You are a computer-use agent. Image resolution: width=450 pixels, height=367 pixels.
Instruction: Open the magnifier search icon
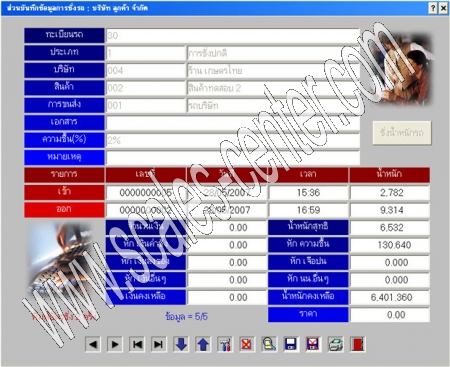tap(269, 344)
